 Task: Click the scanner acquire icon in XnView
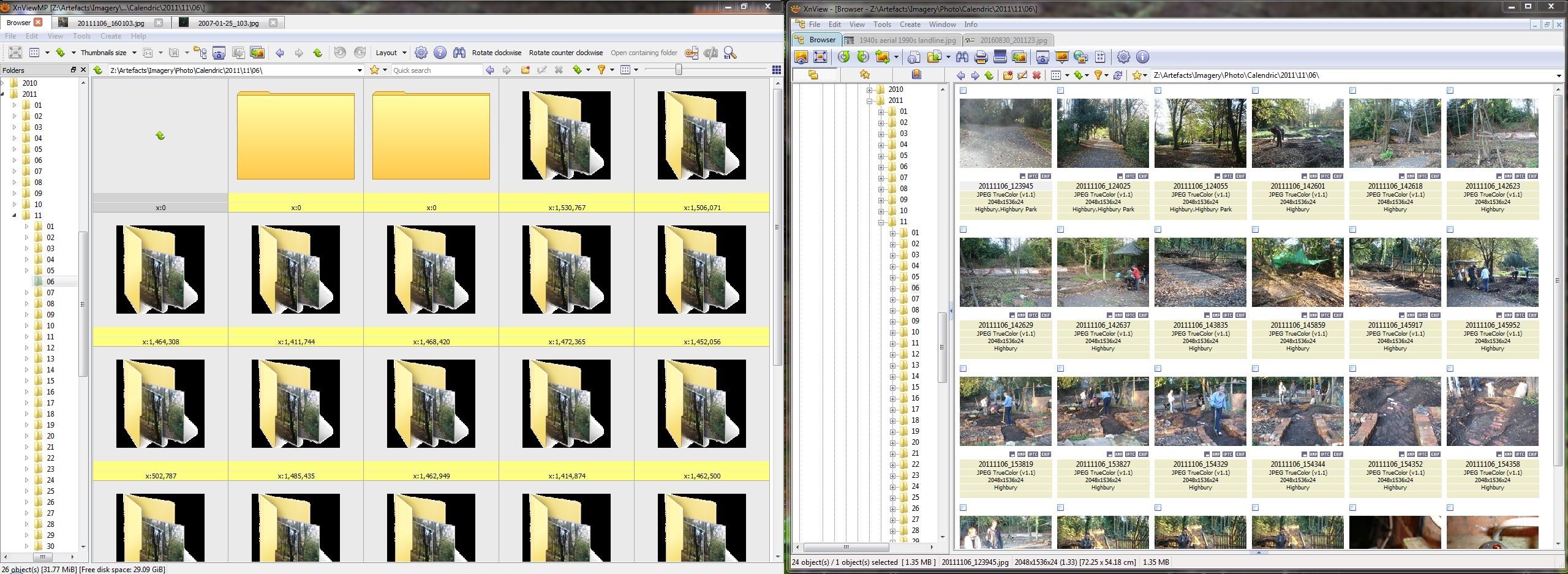1000,57
